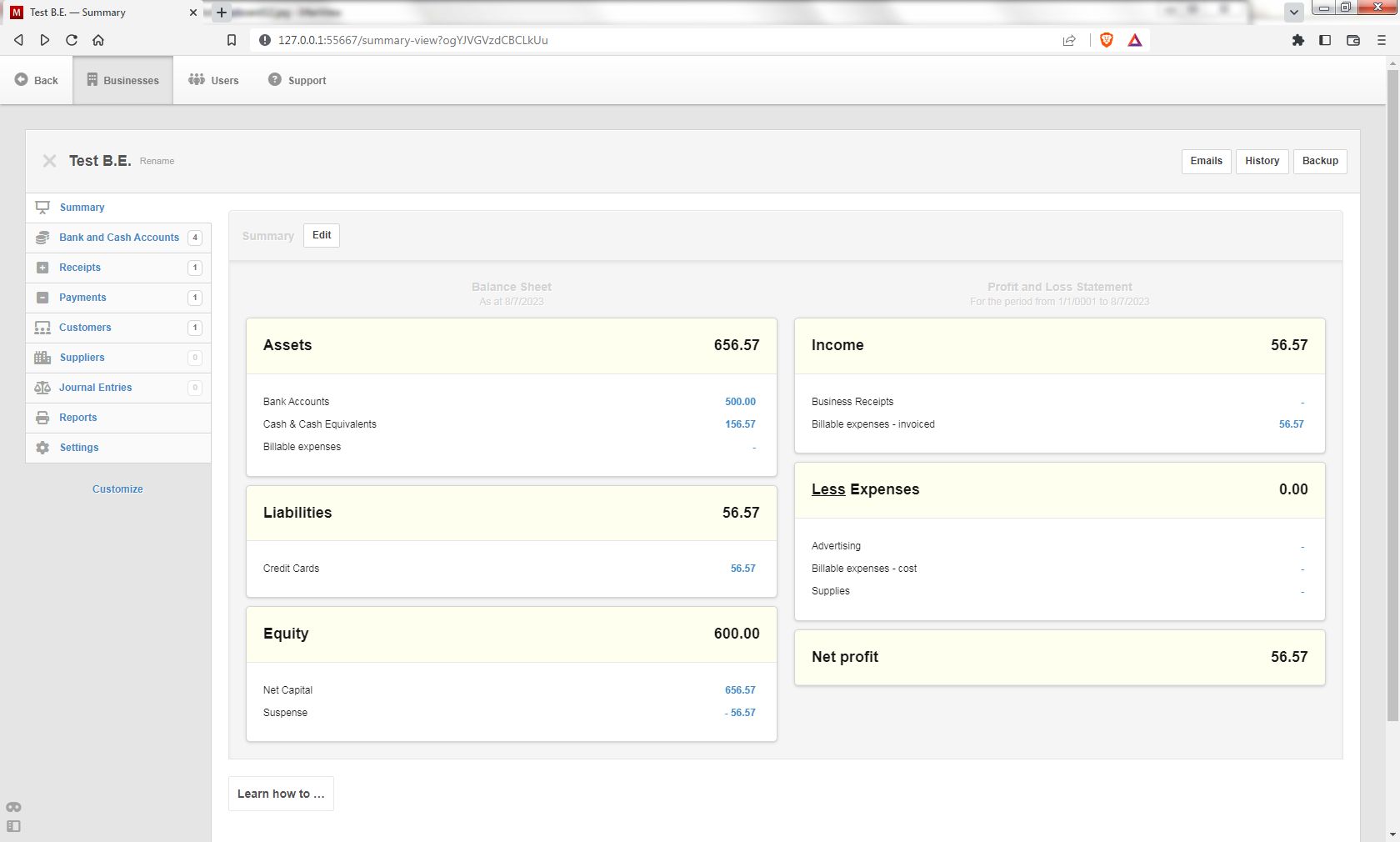The width and height of the screenshot is (1400, 842).
Task: Open Journal Entries scales icon
Action: pos(42,388)
